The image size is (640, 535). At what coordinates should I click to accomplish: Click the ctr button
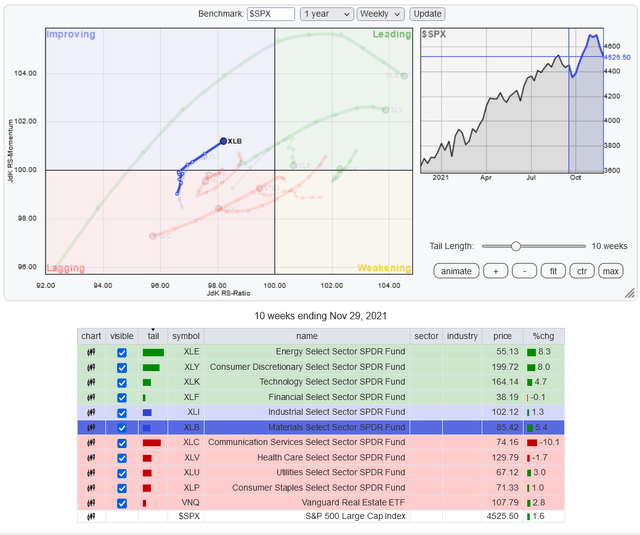(582, 271)
